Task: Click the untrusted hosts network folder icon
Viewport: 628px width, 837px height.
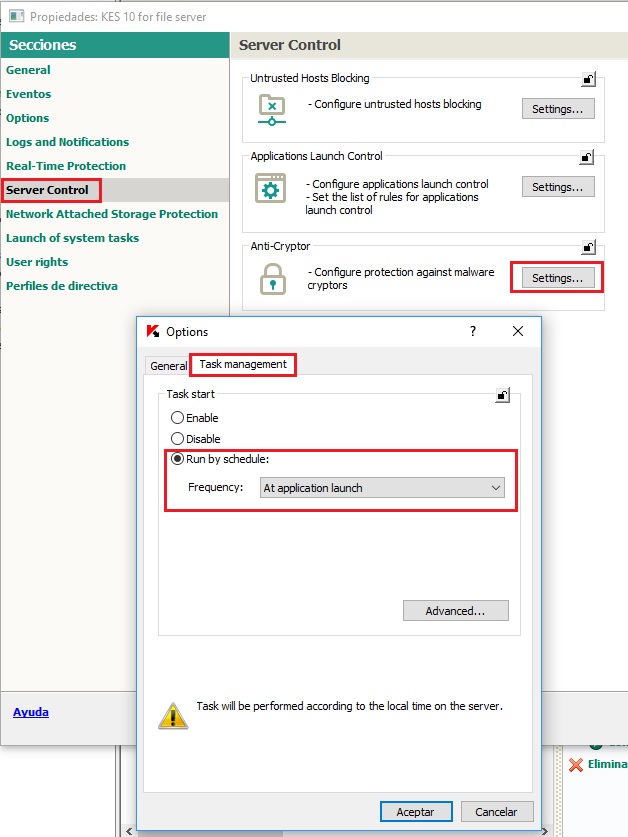Action: coord(271,110)
